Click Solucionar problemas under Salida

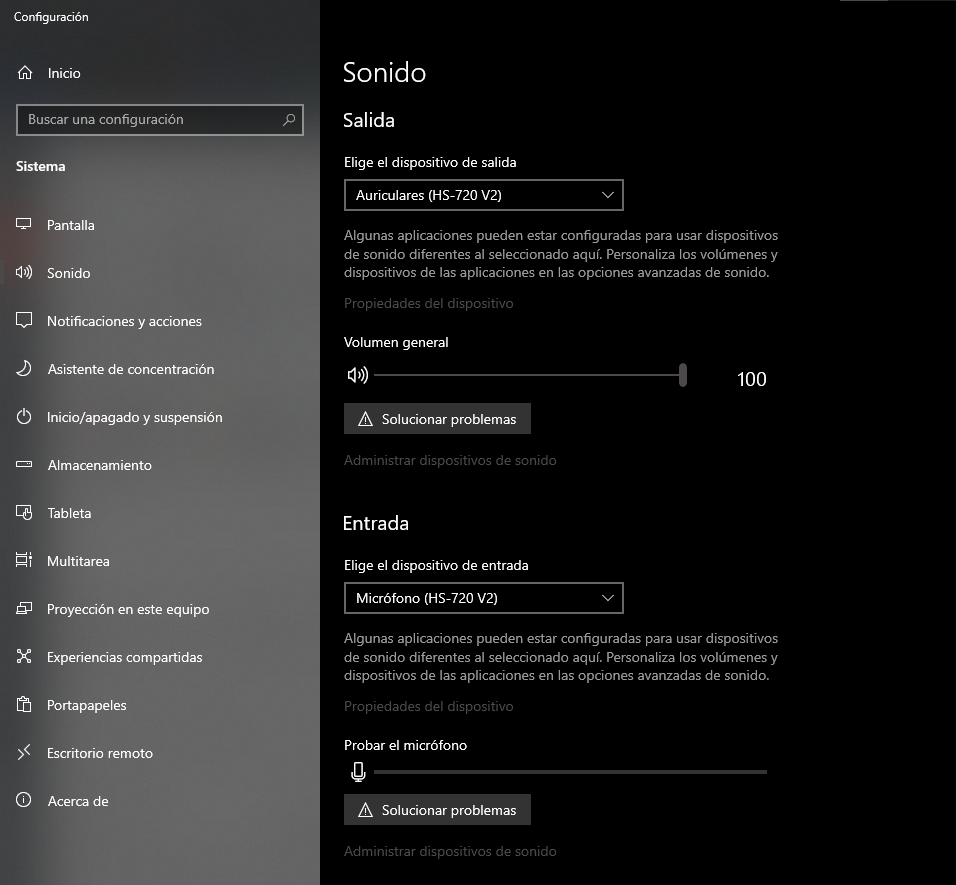point(437,419)
